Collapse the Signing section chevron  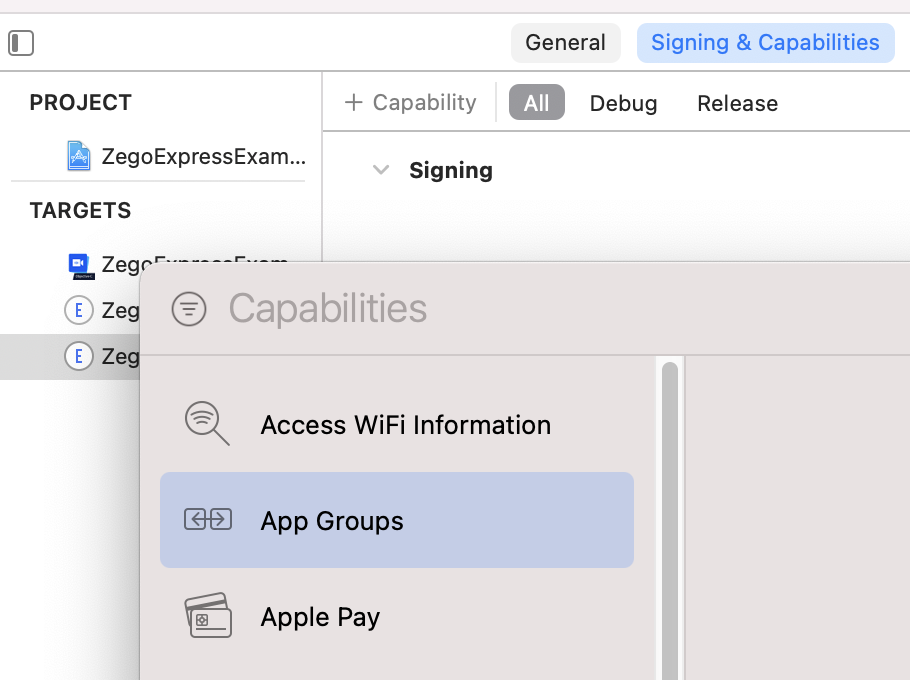click(381, 170)
